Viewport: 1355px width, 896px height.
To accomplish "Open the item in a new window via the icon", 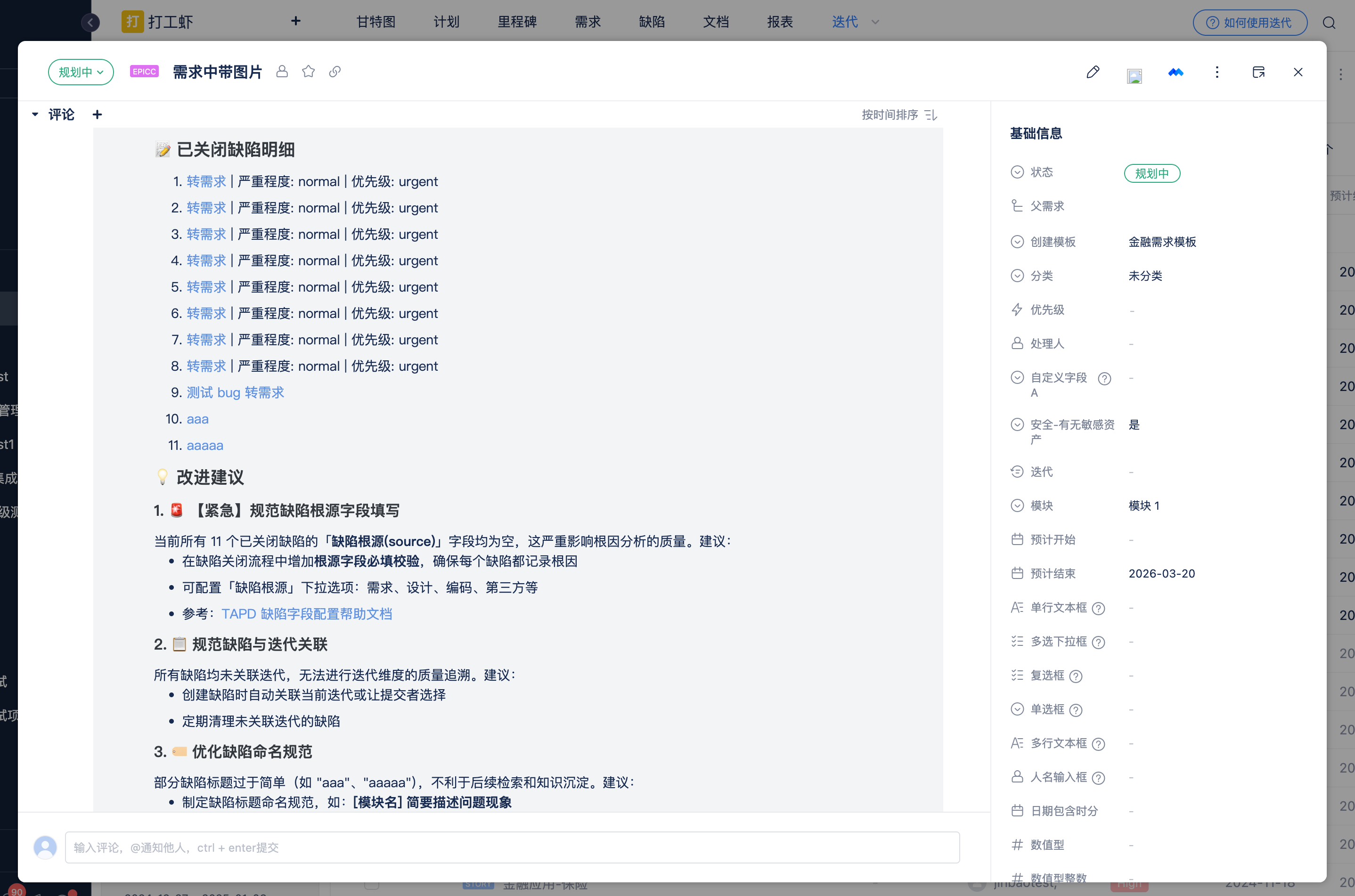I will coord(1258,72).
